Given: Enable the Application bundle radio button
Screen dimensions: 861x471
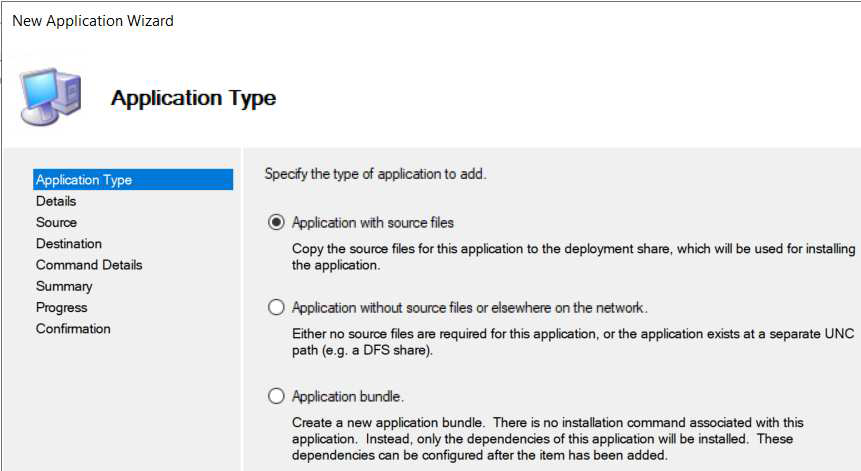Looking at the screenshot, I should (276, 396).
